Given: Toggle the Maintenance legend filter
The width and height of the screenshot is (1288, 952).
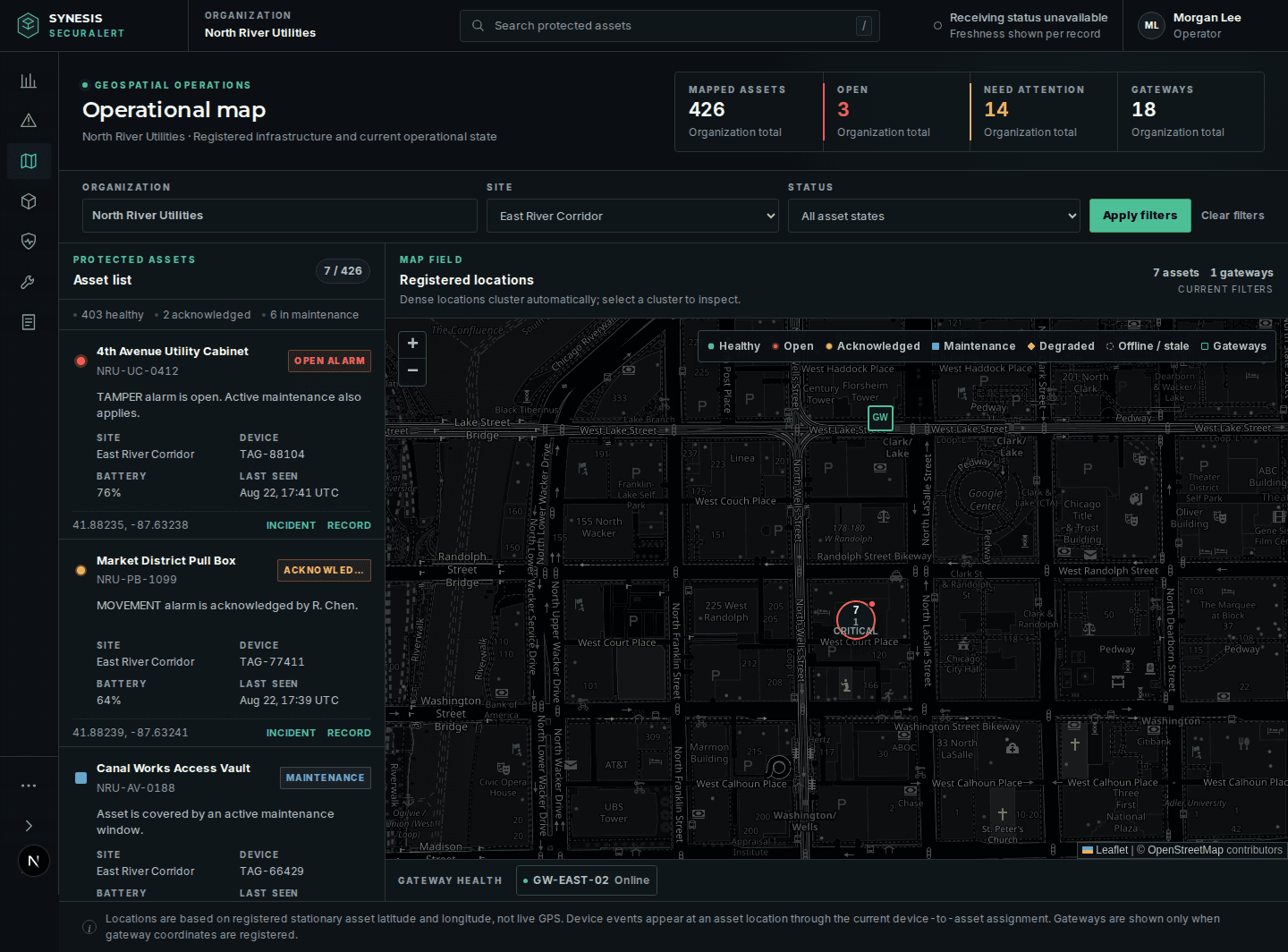Looking at the screenshot, I should (974, 346).
